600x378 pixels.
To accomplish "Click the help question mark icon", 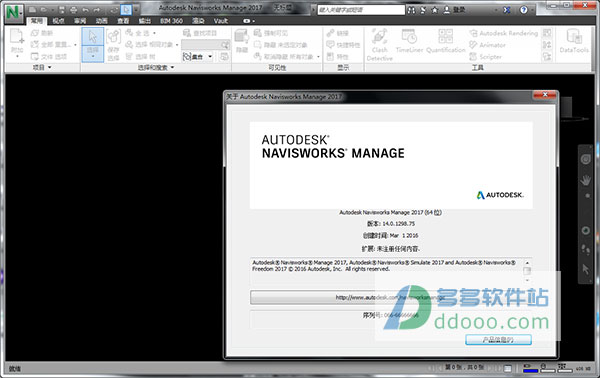I will point(524,10).
